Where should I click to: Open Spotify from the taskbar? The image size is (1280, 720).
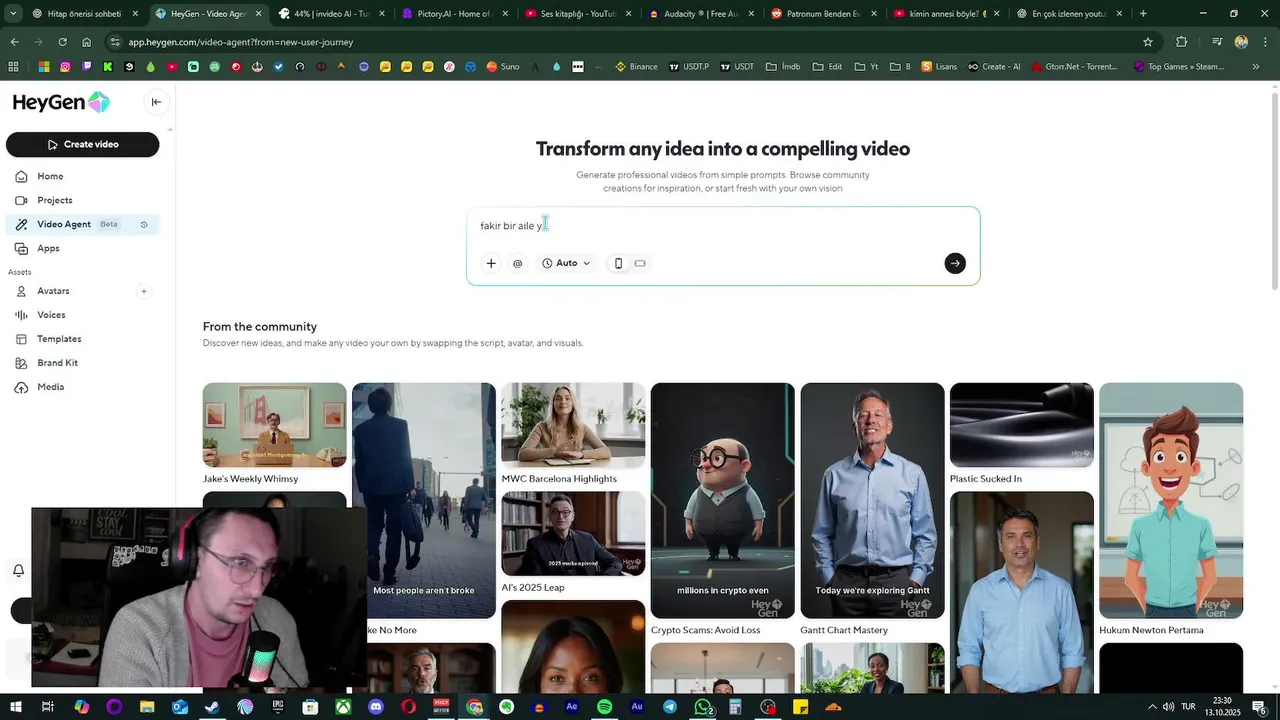coord(605,707)
